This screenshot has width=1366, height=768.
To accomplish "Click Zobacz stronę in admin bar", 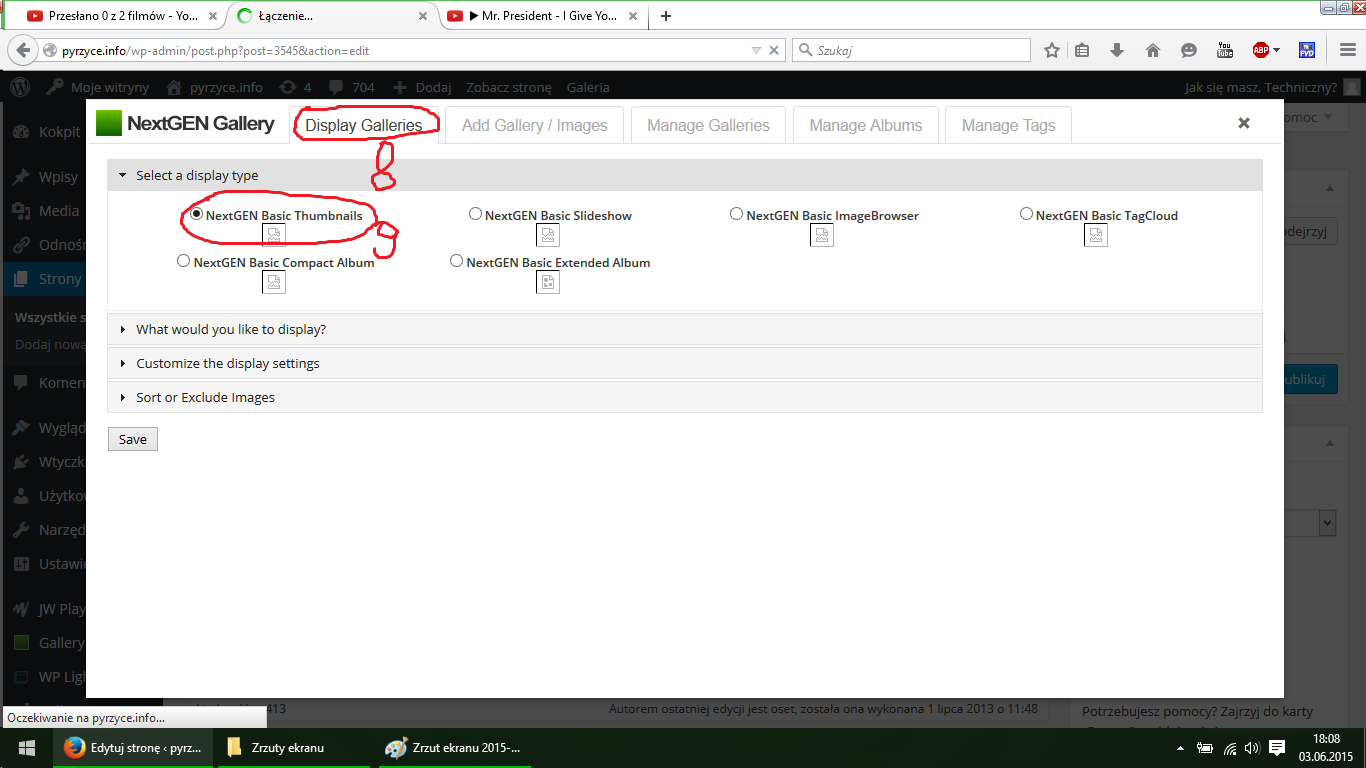I will click(x=508, y=88).
